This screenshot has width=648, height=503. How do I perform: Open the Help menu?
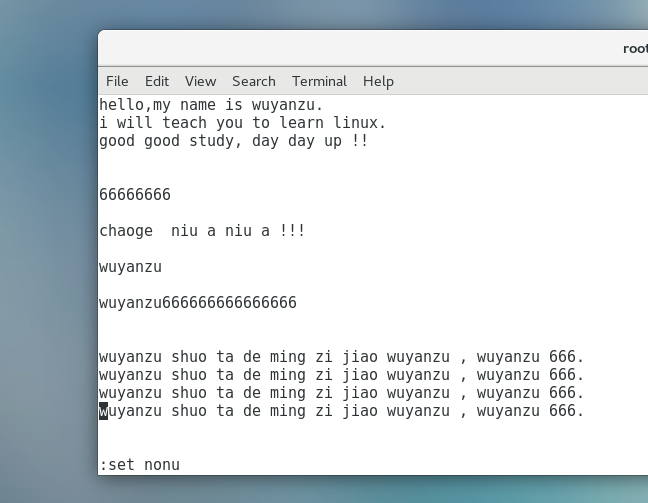point(378,81)
